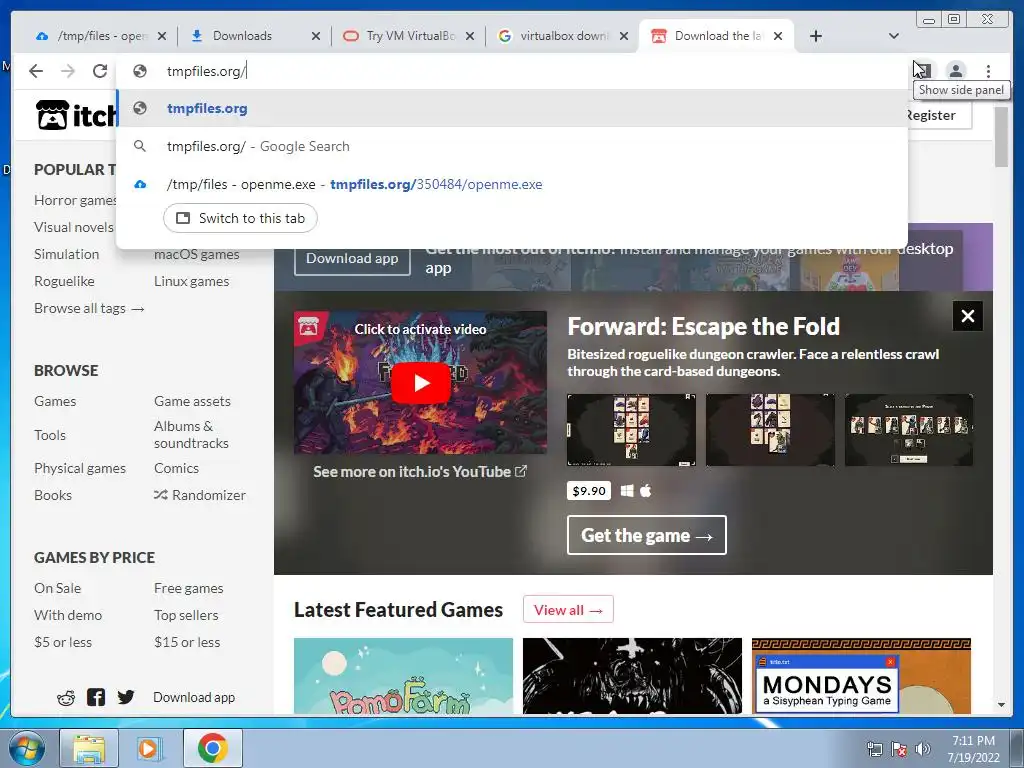Viewport: 1024px width, 768px height.
Task: Open Windows Explorer from taskbar
Action: click(89, 748)
